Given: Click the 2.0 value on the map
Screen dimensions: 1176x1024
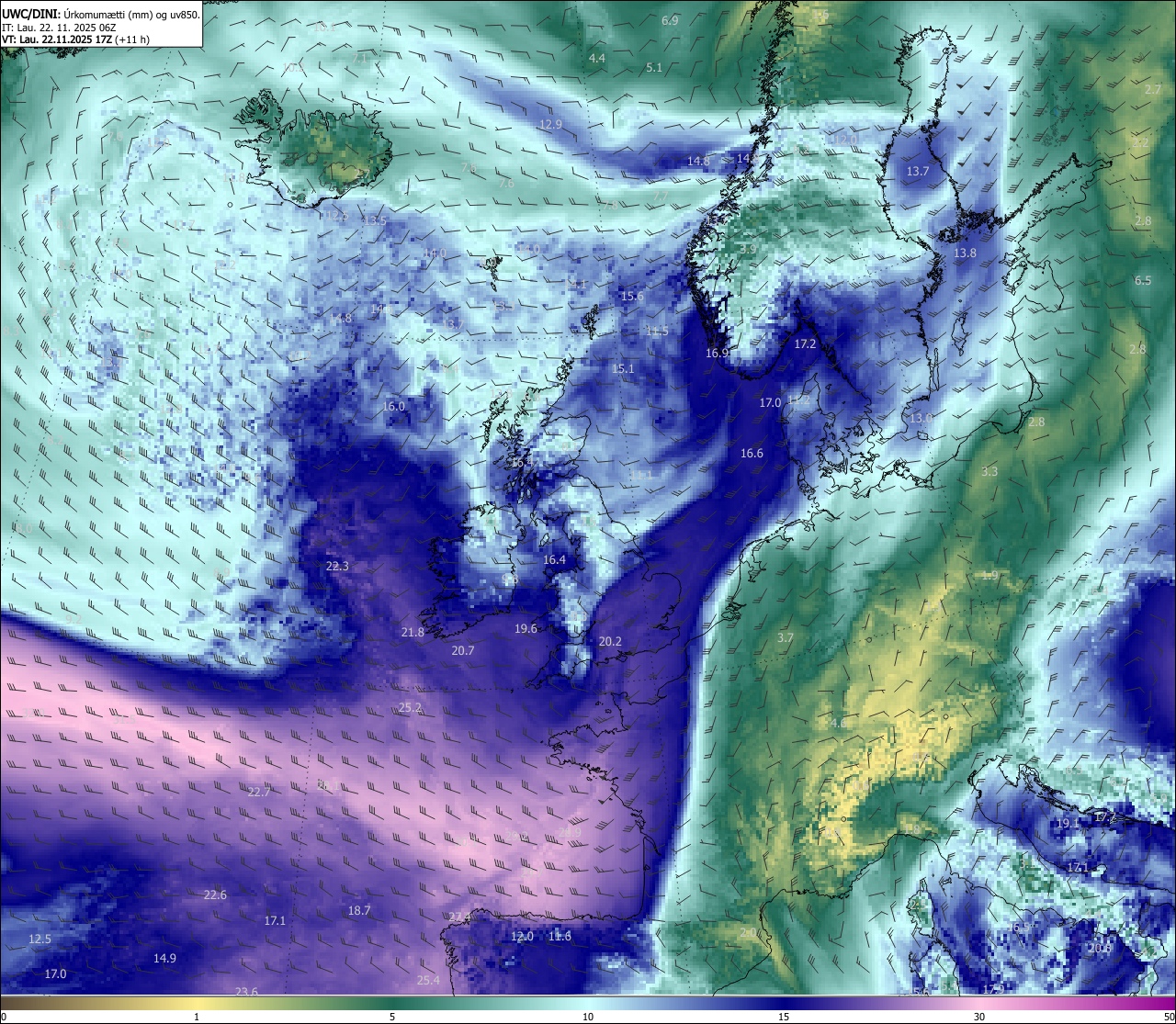Looking at the screenshot, I should click(748, 932).
